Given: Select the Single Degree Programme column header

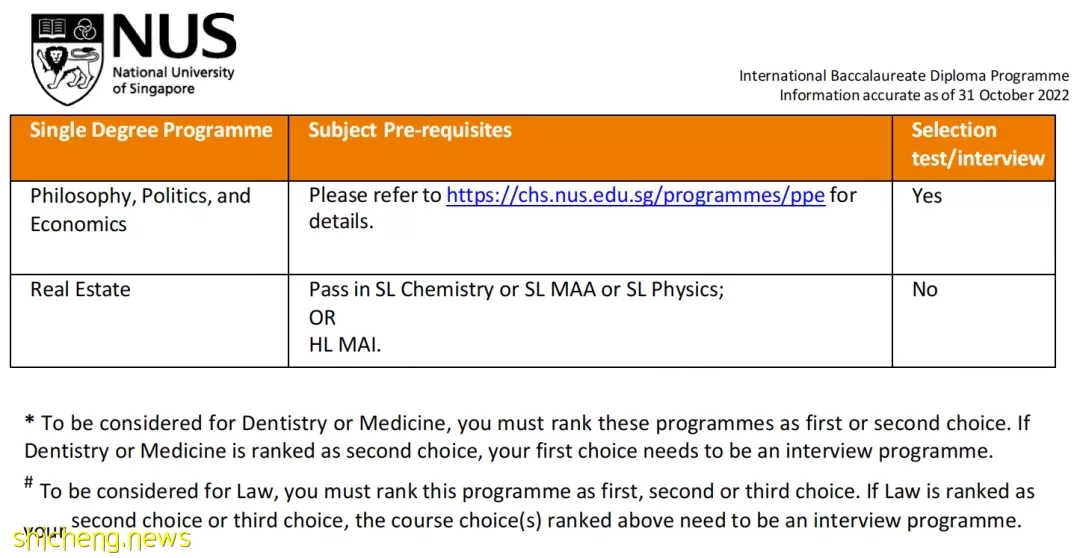Looking at the screenshot, I should click(151, 130).
